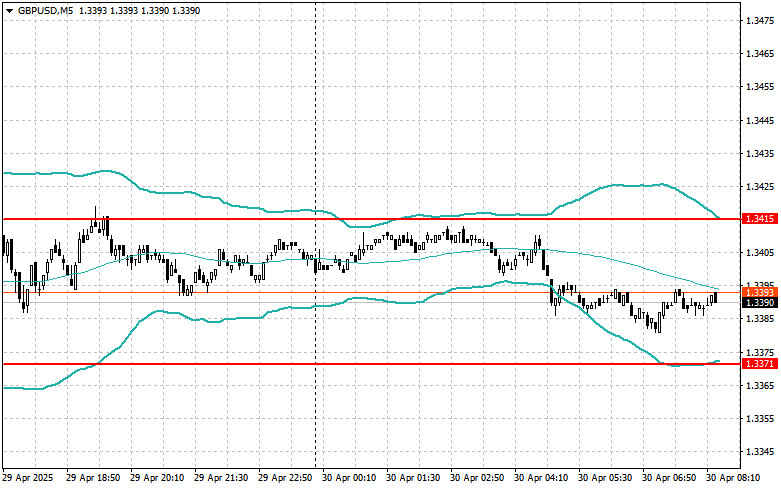
Task: Click the 1.3425 price scale value
Action: pos(760,187)
